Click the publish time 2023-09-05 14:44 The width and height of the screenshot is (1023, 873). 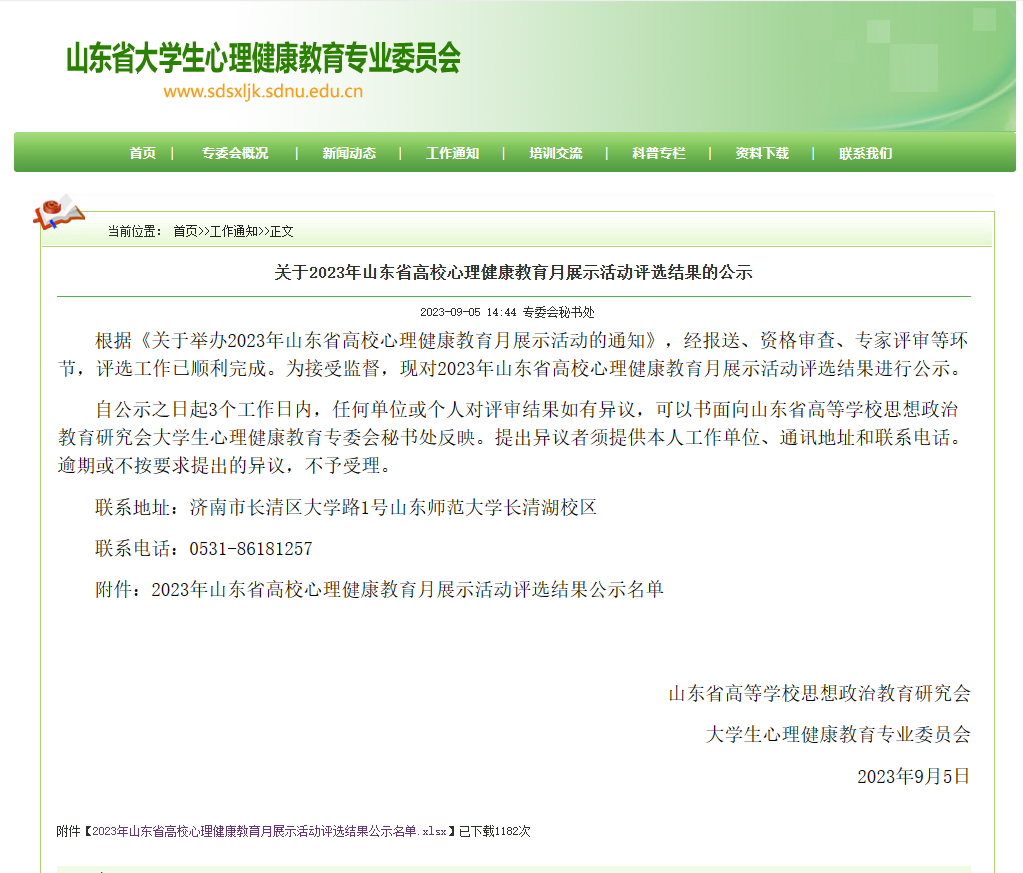468,313
